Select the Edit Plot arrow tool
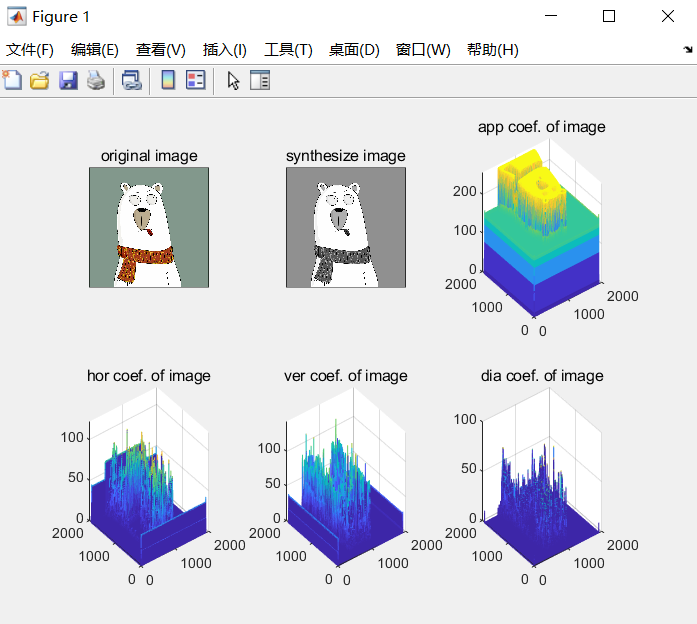Image resolution: width=697 pixels, height=624 pixels. (x=233, y=81)
